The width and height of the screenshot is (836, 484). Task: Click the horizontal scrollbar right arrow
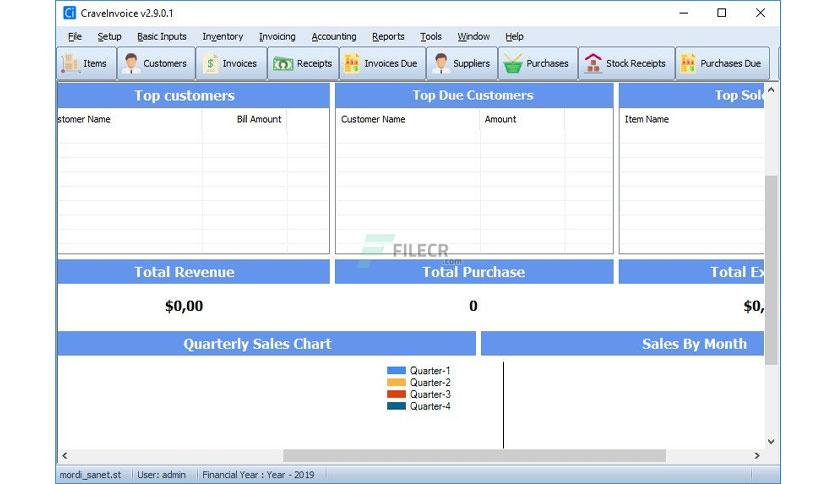(757, 456)
